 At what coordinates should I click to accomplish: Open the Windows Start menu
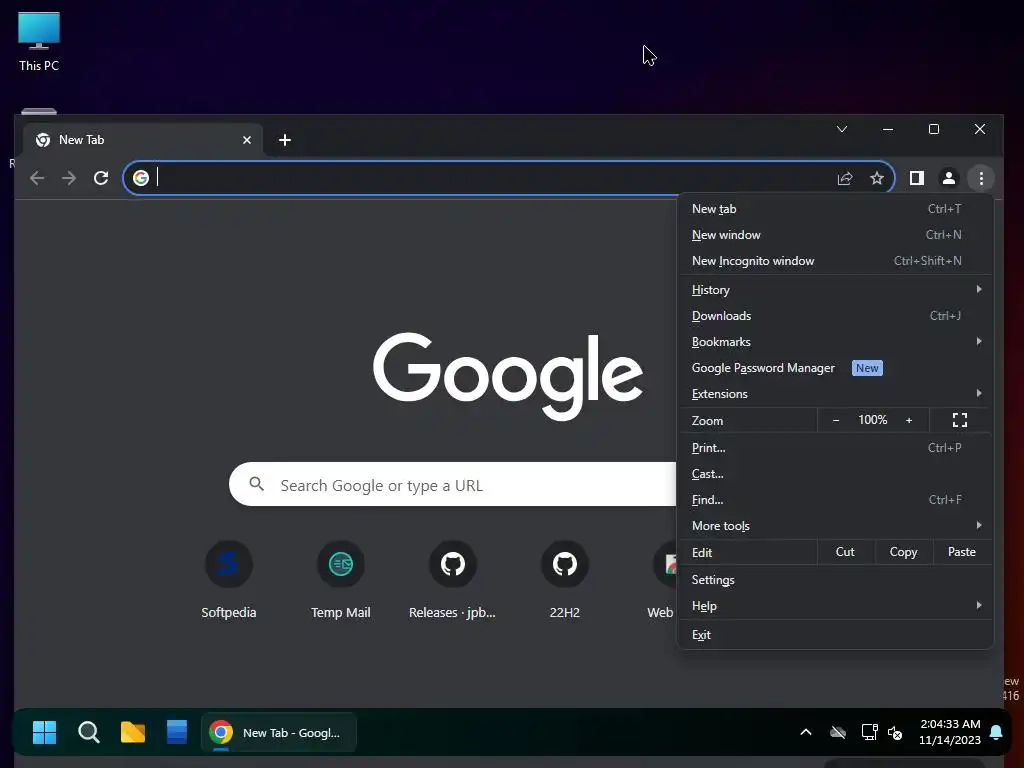[x=44, y=733]
